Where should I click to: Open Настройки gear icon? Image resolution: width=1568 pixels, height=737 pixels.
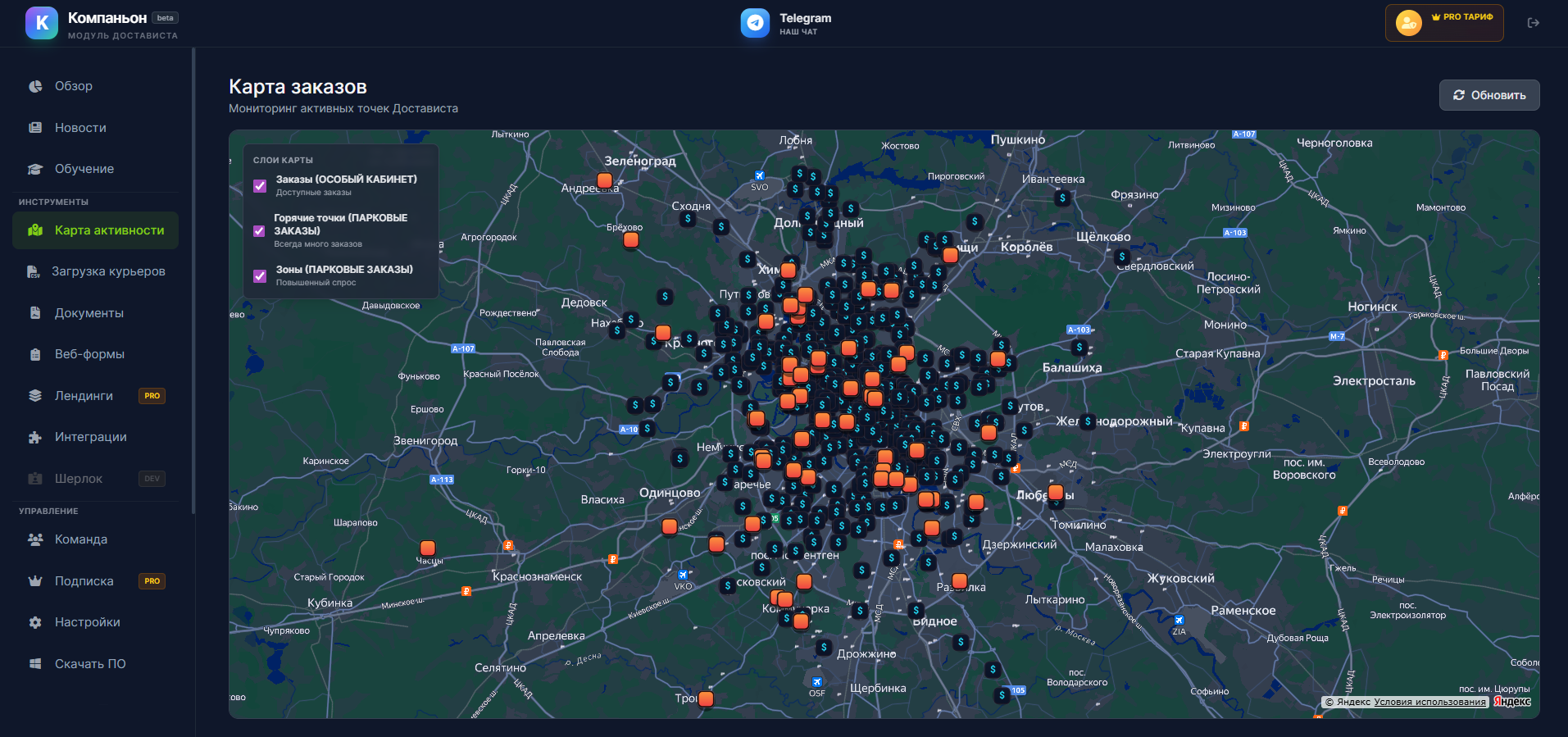(35, 622)
